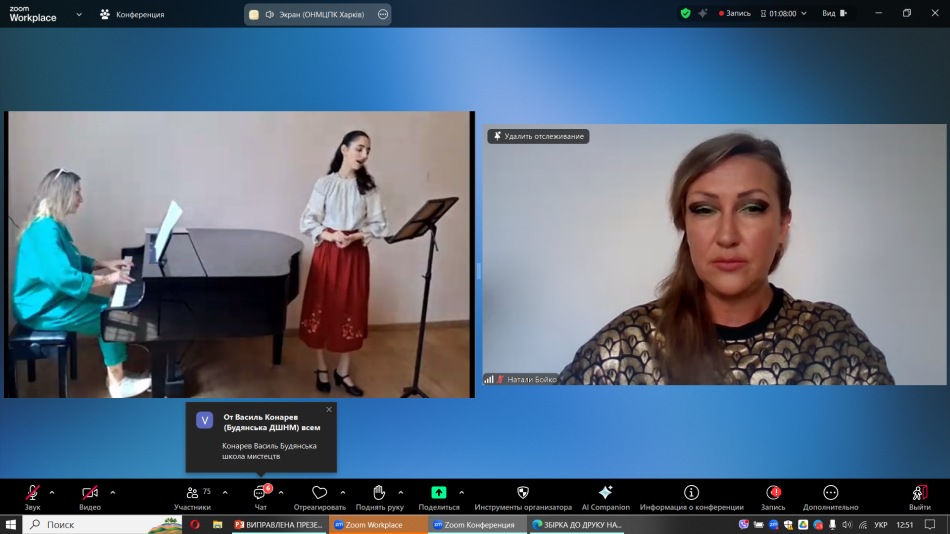Toggle recording with the bottom Запись button

(773, 493)
